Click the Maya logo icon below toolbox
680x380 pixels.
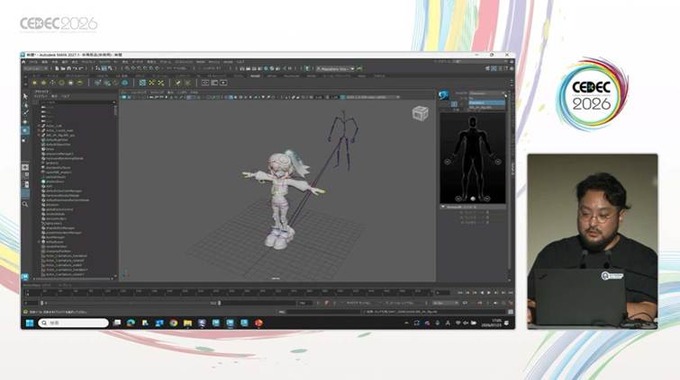tap(25, 276)
